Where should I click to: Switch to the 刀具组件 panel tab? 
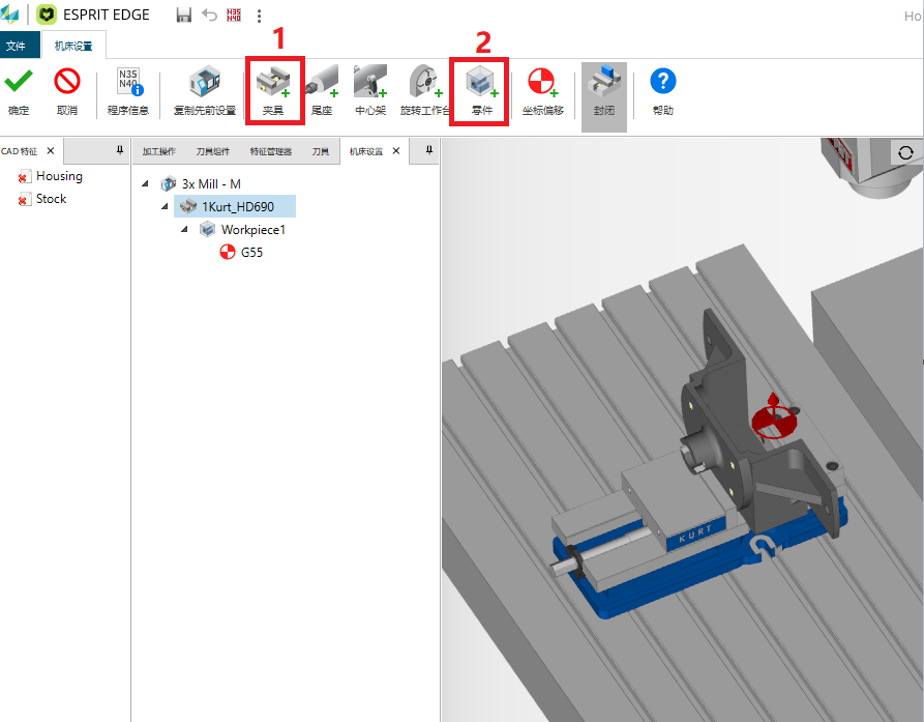click(x=213, y=151)
